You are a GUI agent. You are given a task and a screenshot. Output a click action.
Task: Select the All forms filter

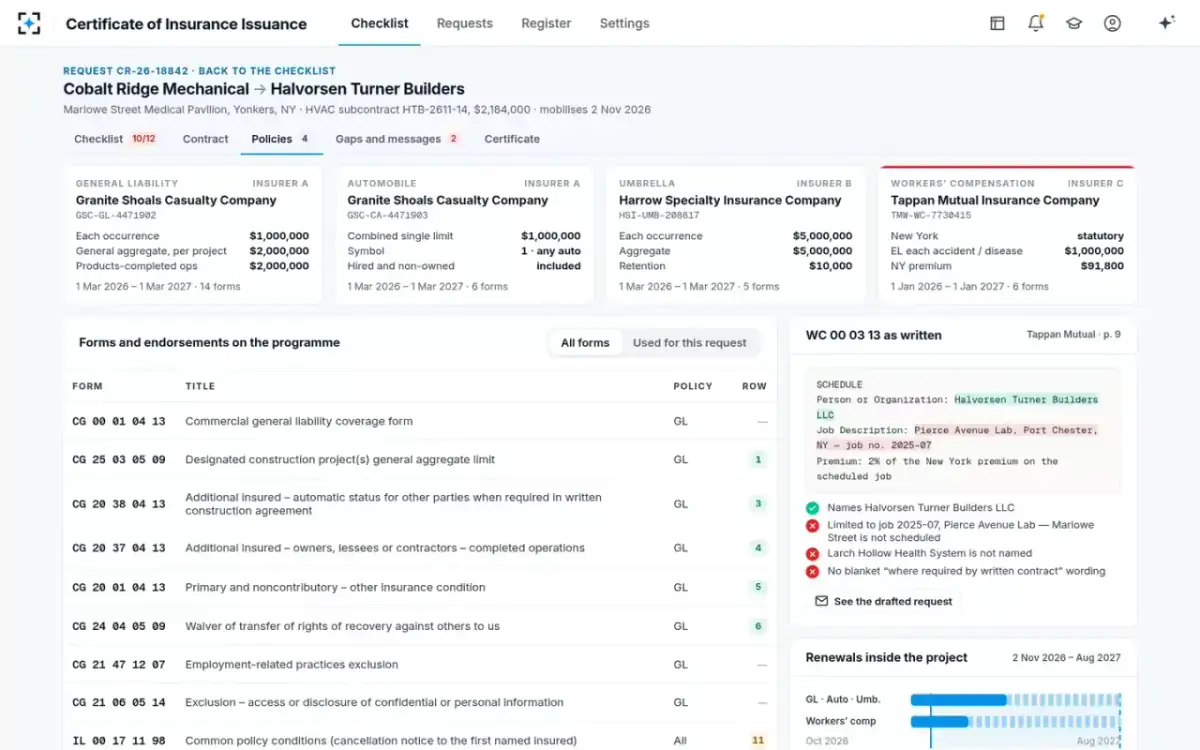585,343
